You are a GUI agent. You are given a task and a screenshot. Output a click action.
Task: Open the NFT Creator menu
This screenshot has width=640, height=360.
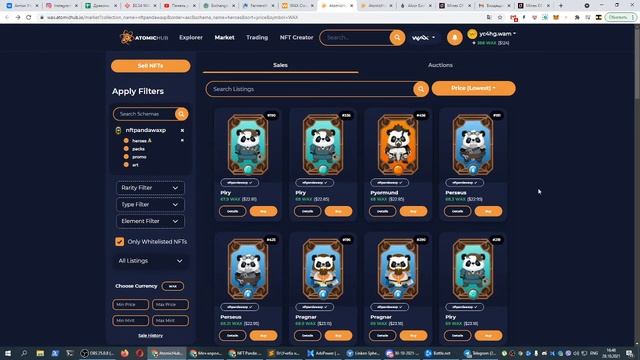[x=296, y=38]
